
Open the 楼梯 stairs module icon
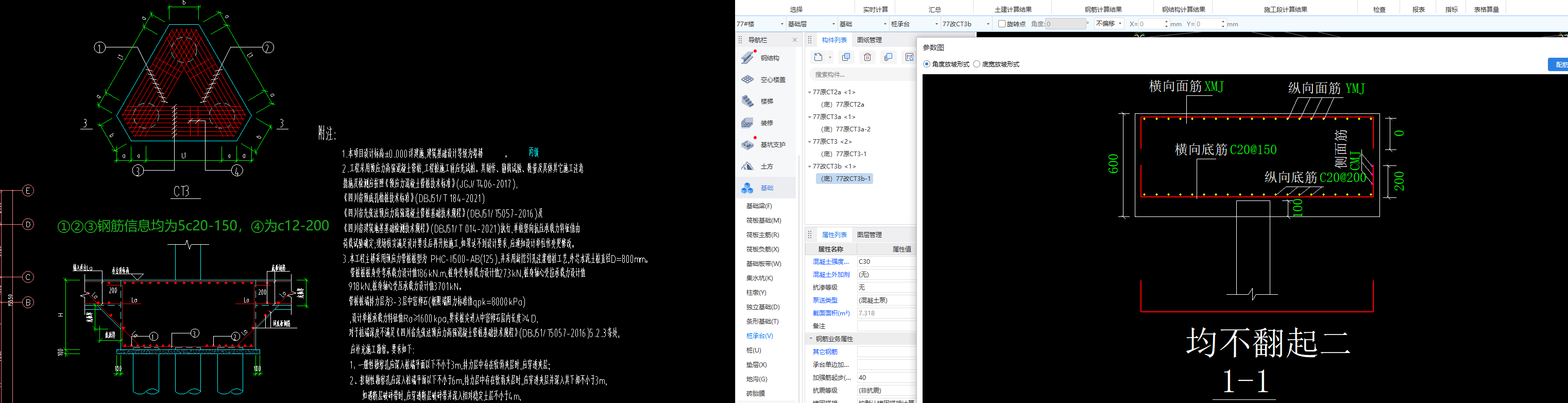point(748,101)
